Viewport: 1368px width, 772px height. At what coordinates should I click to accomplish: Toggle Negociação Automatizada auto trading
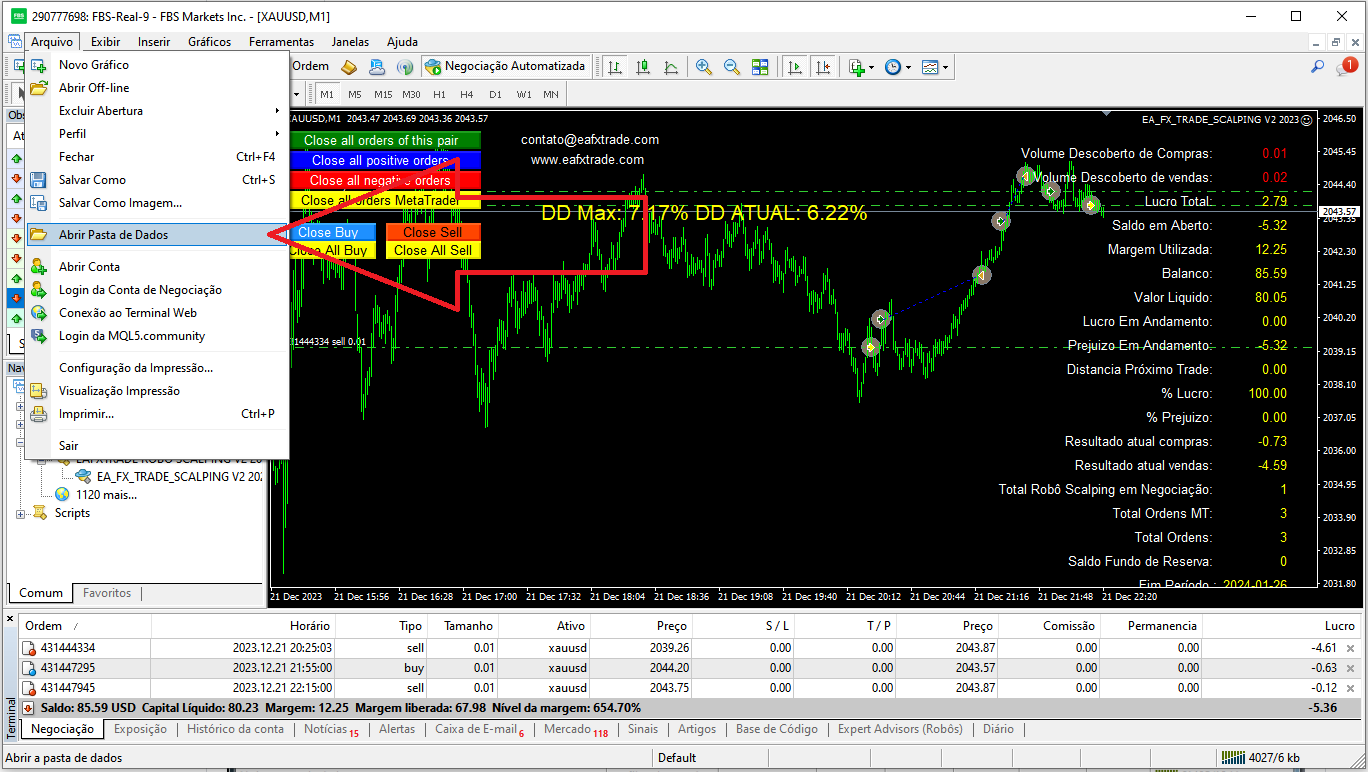(x=505, y=67)
